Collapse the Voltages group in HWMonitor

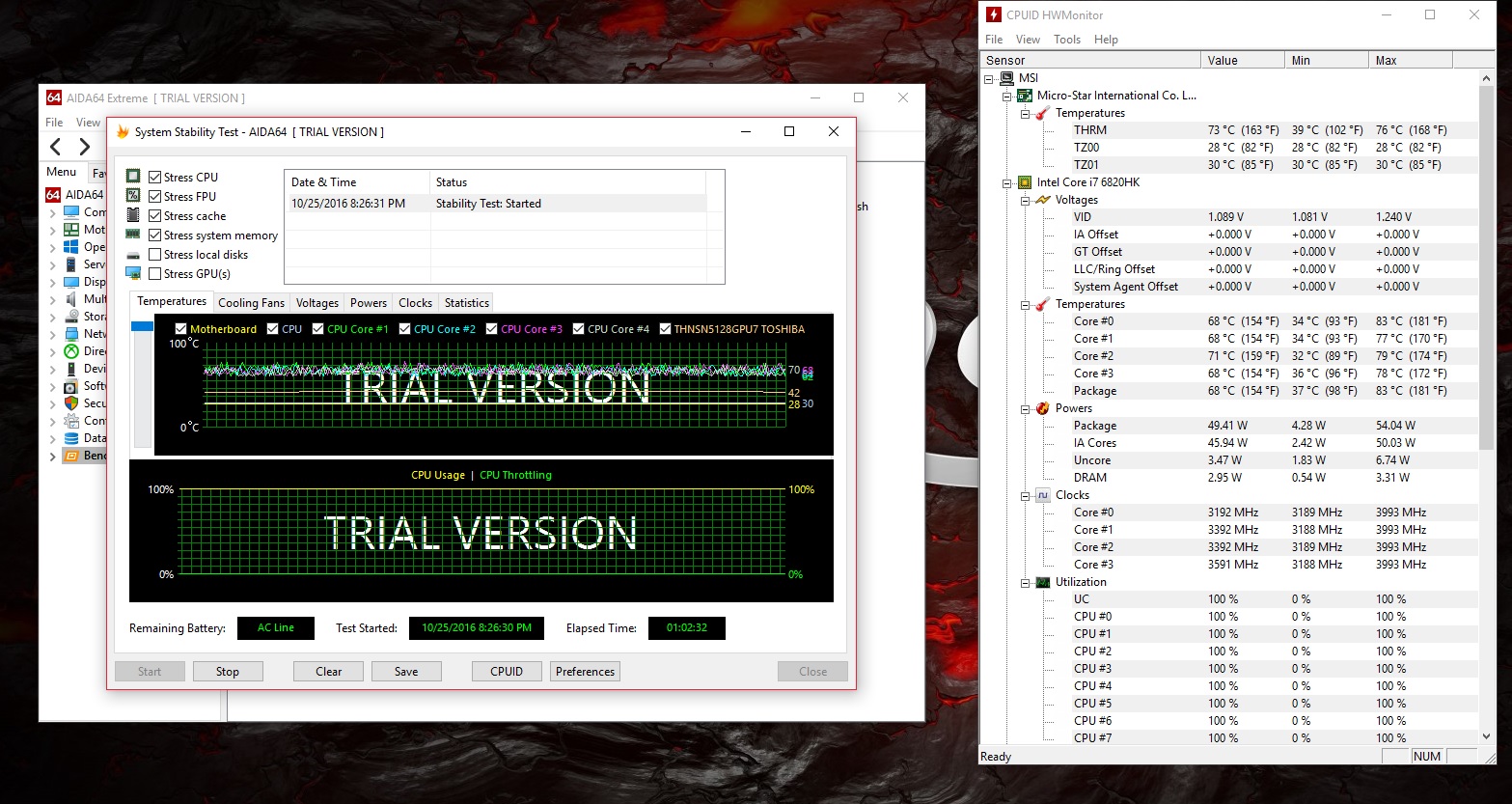pos(1025,200)
